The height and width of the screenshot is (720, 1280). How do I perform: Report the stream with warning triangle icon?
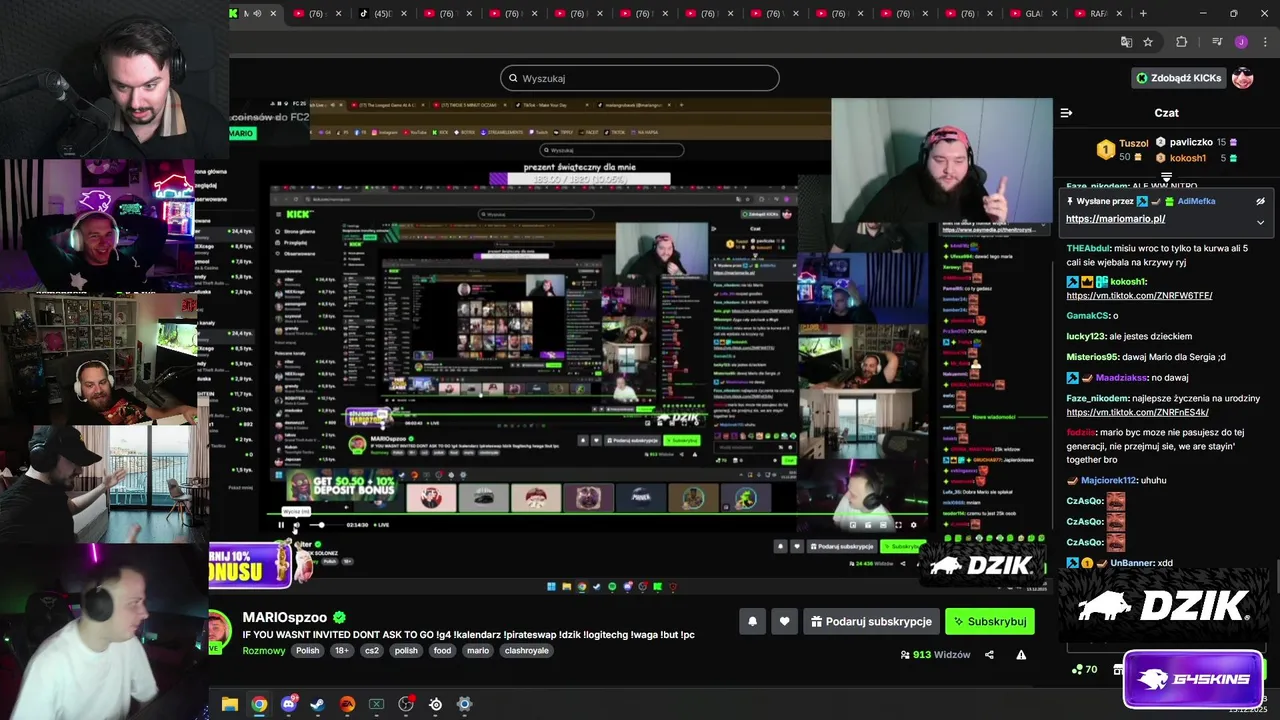(x=1021, y=655)
